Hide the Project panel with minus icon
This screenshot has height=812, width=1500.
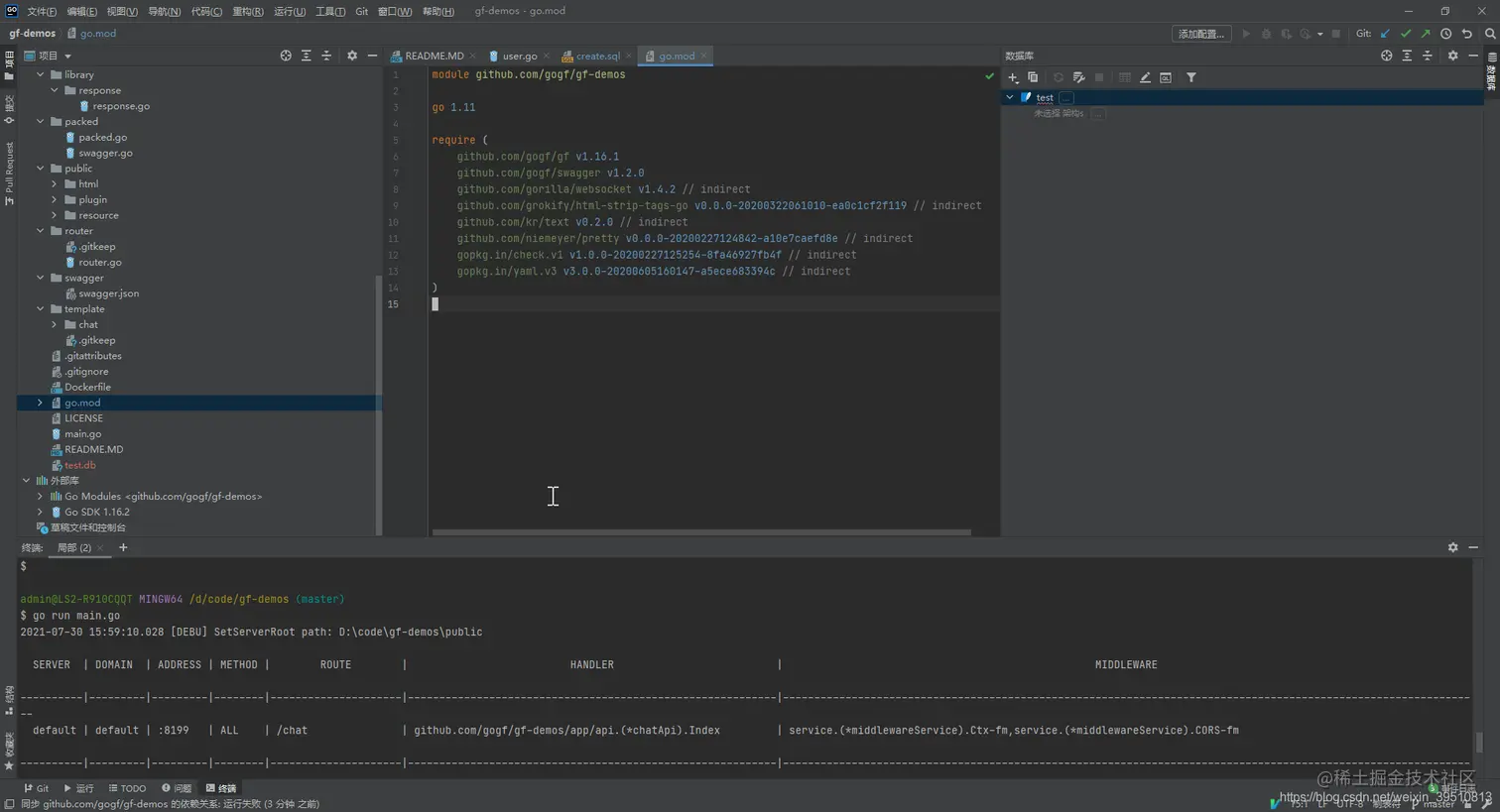point(372,56)
